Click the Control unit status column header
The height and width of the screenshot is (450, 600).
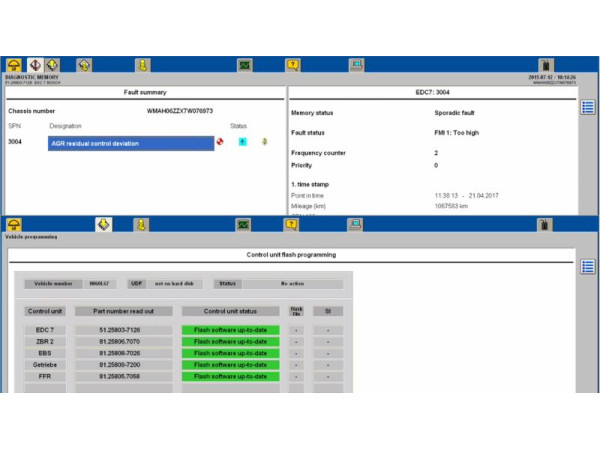231,311
